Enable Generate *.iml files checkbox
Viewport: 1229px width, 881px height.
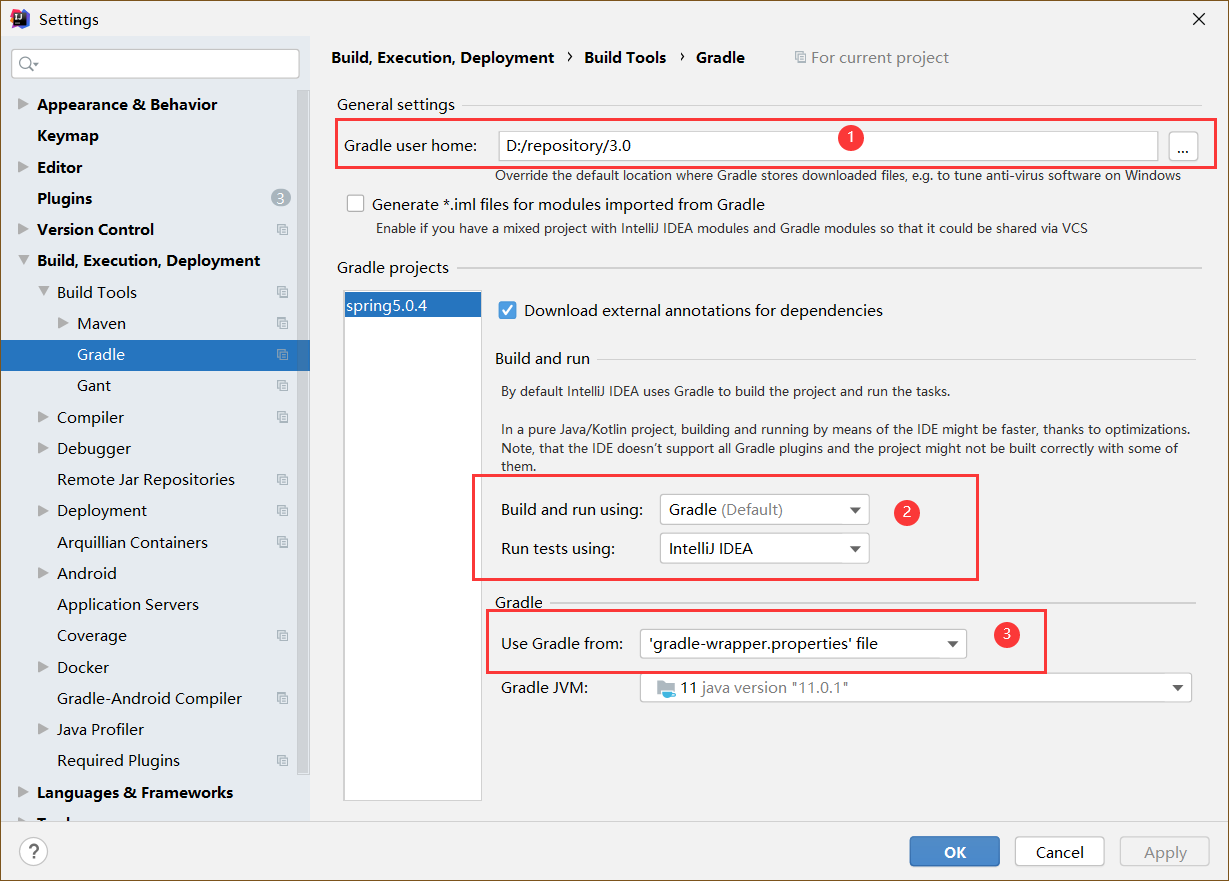(355, 204)
